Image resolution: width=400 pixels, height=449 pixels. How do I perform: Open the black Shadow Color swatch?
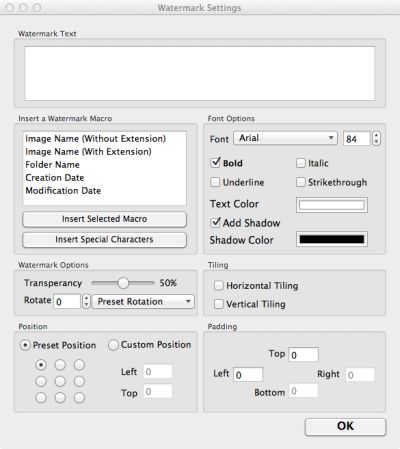(x=332, y=239)
